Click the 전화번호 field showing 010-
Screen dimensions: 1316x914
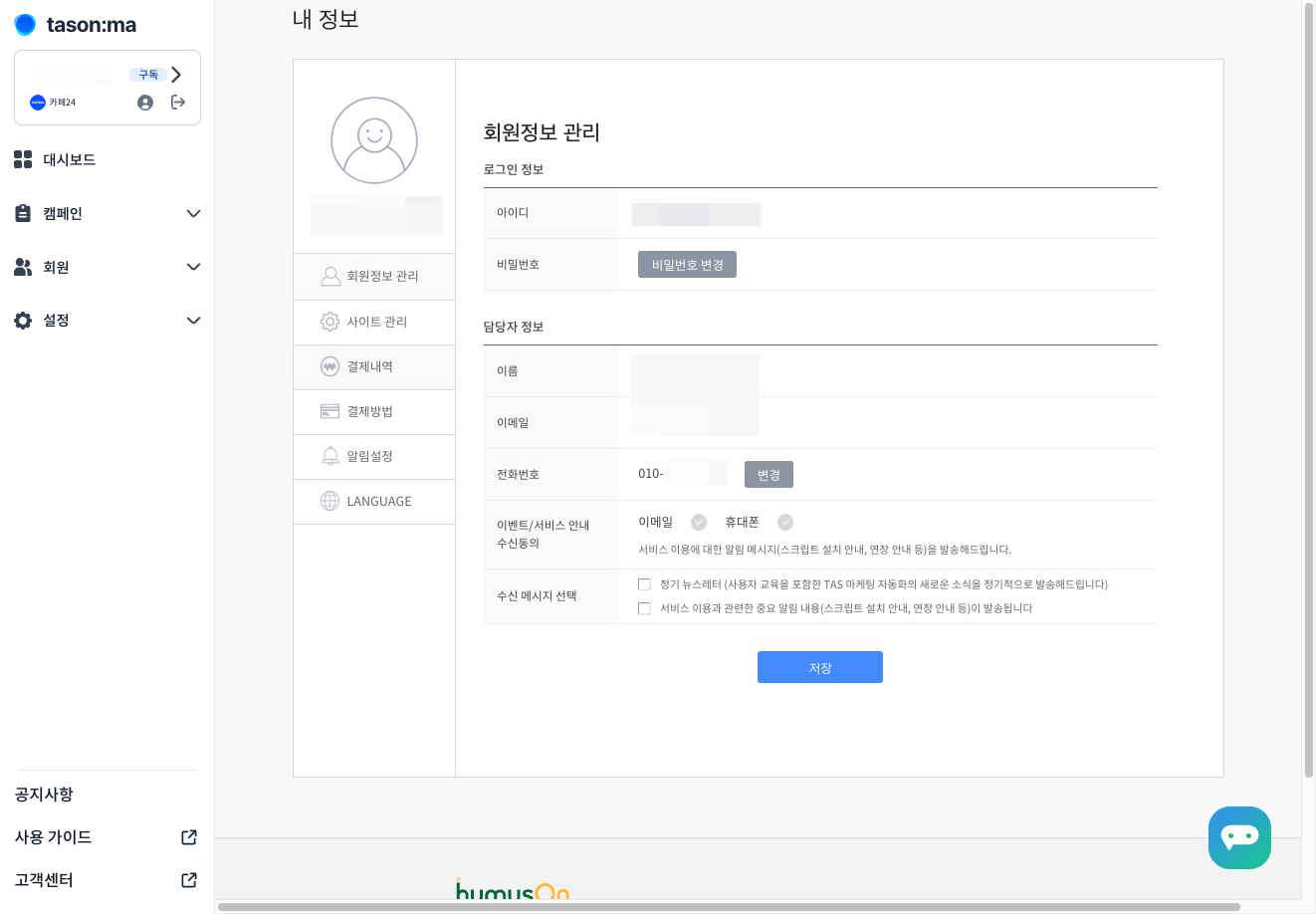pos(683,474)
